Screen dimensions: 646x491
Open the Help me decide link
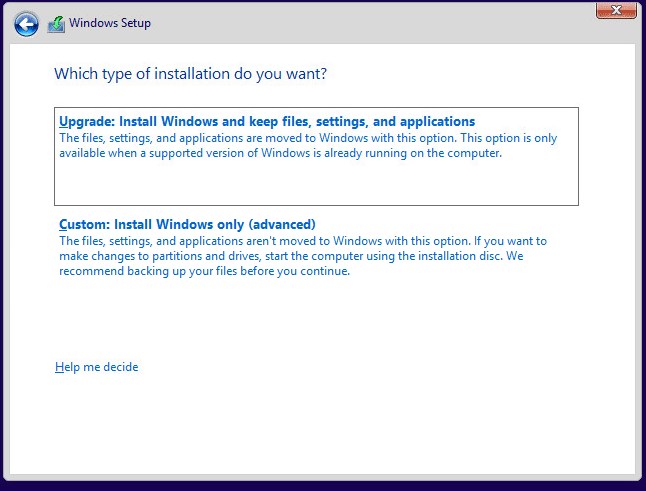(x=96, y=367)
